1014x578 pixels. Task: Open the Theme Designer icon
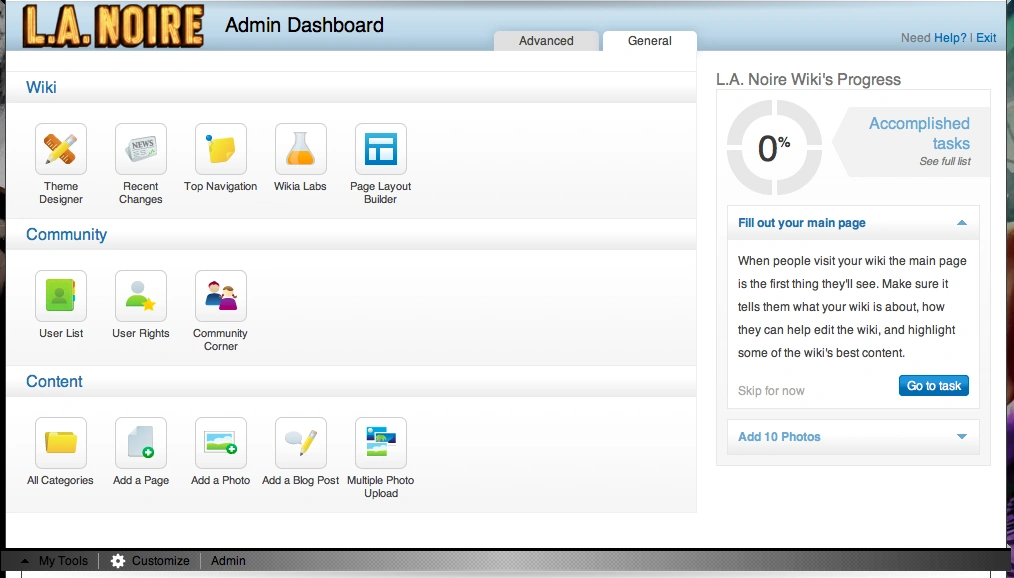click(x=61, y=149)
